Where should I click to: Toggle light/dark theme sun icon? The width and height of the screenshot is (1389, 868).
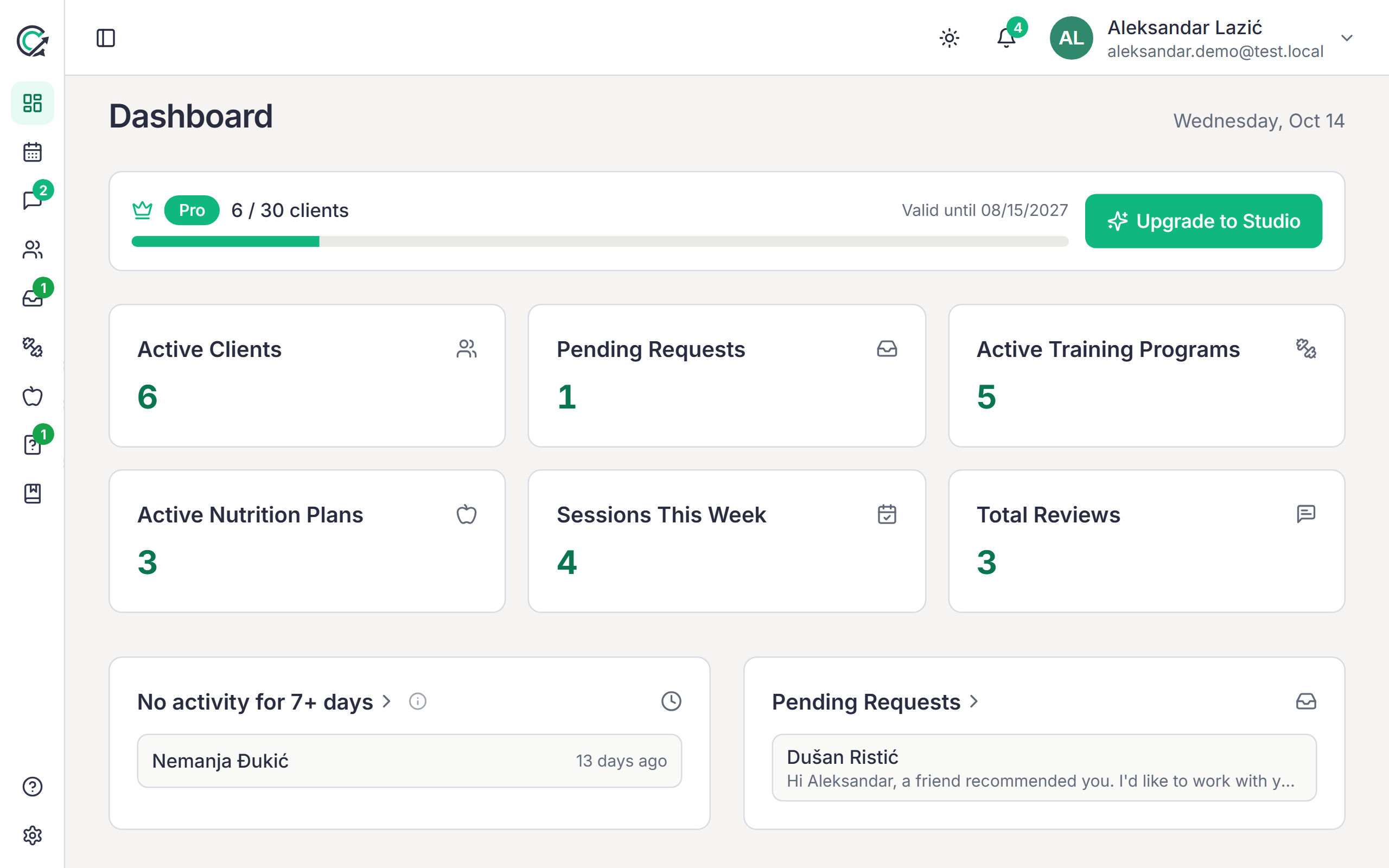click(x=950, y=38)
